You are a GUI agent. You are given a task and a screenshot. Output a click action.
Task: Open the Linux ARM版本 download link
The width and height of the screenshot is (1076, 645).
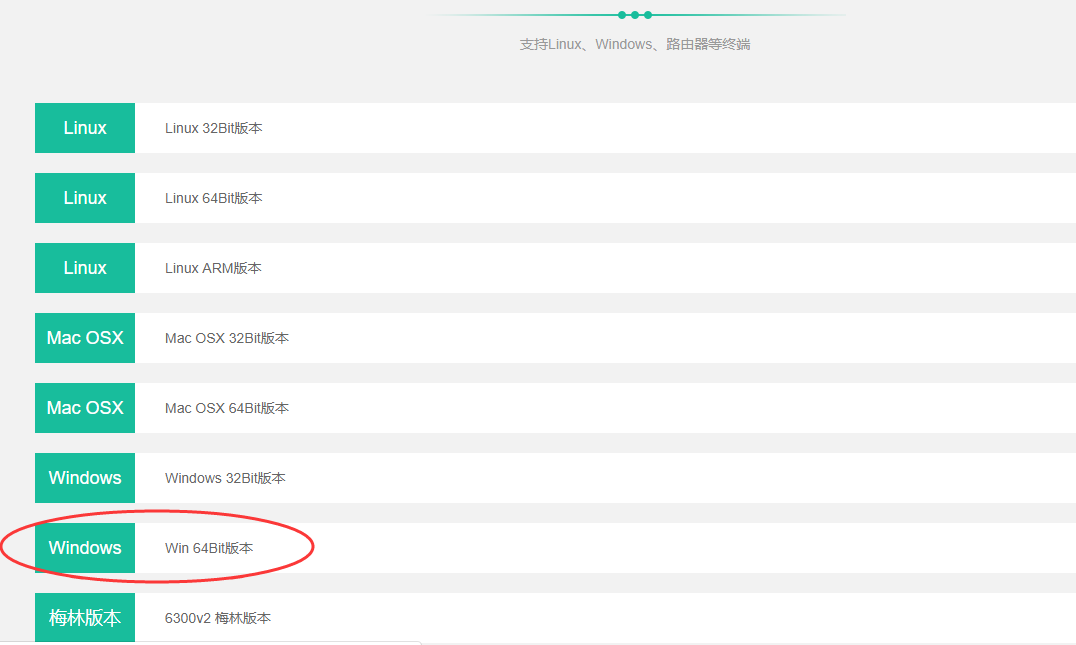pyautogui.click(x=213, y=268)
